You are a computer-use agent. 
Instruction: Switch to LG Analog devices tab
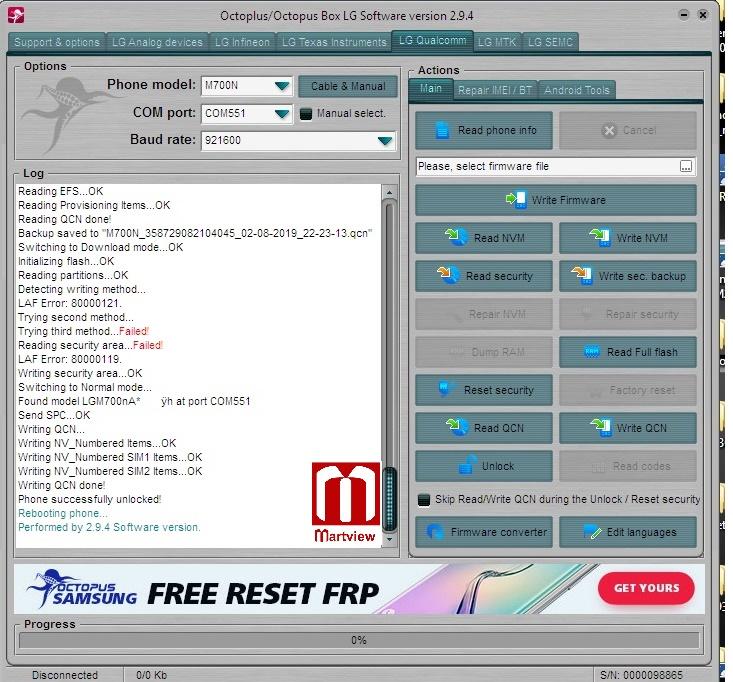(x=158, y=42)
